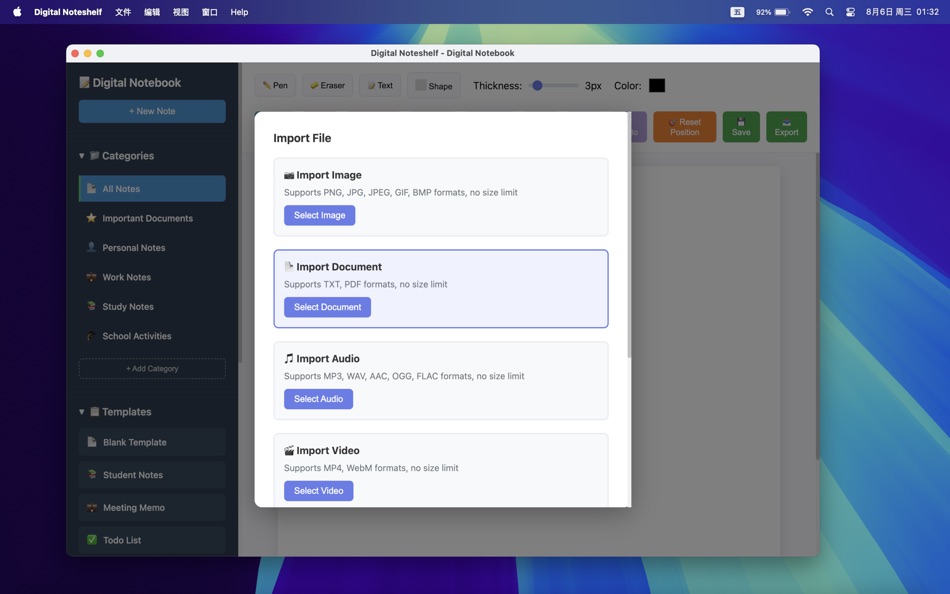This screenshot has height=594, width=950.
Task: Click the Student Notes template icon
Action: pos(91,475)
